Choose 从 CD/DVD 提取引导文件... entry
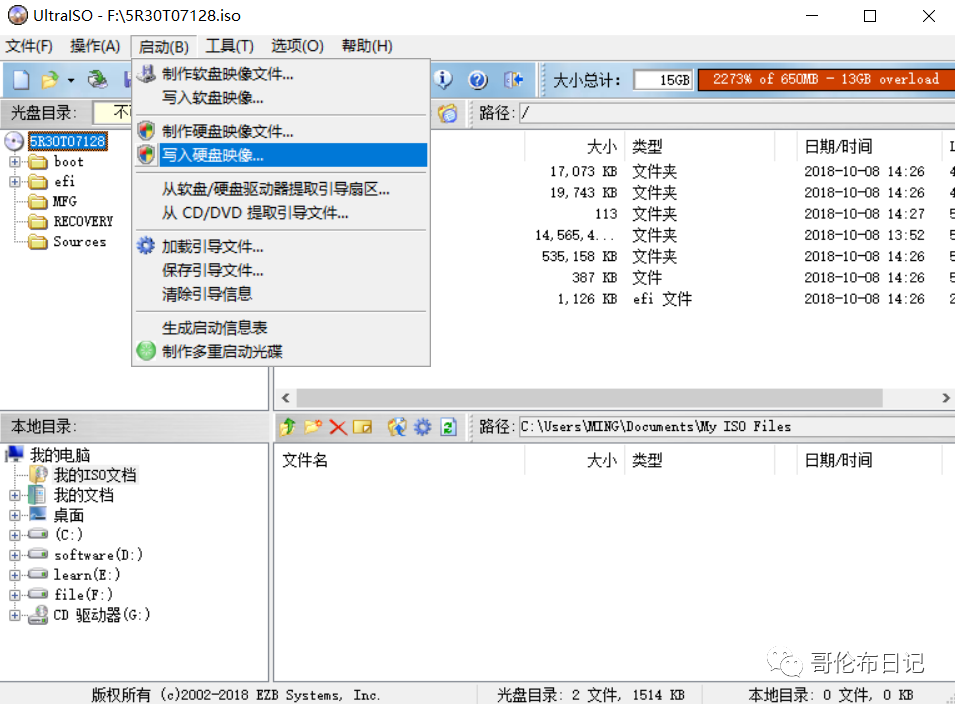Image resolution: width=955 pixels, height=704 pixels. [x=281, y=213]
